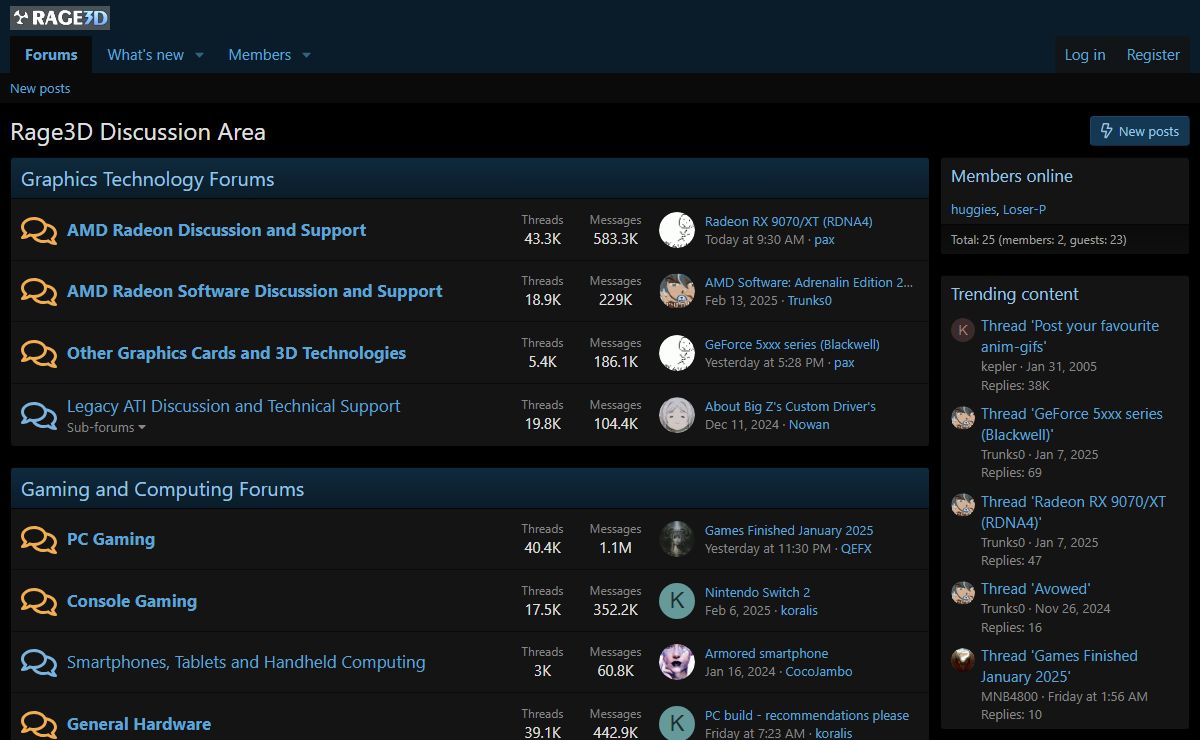The image size is (1200, 740).
Task: Open the Members tab
Action: tap(260, 55)
